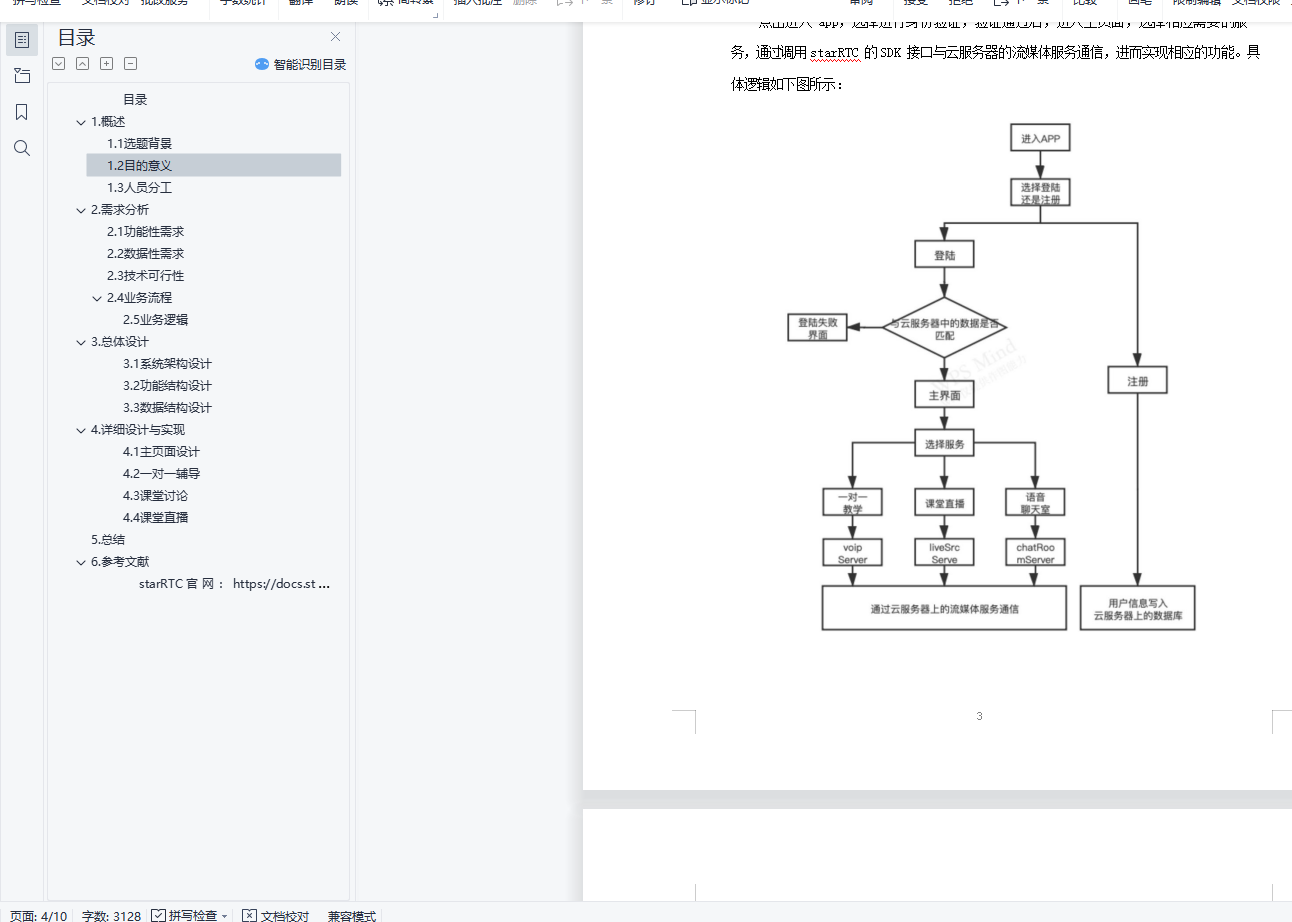Open the chapter navigation icon in sidebar
Screen dimensions: 1292x922
point(22,76)
